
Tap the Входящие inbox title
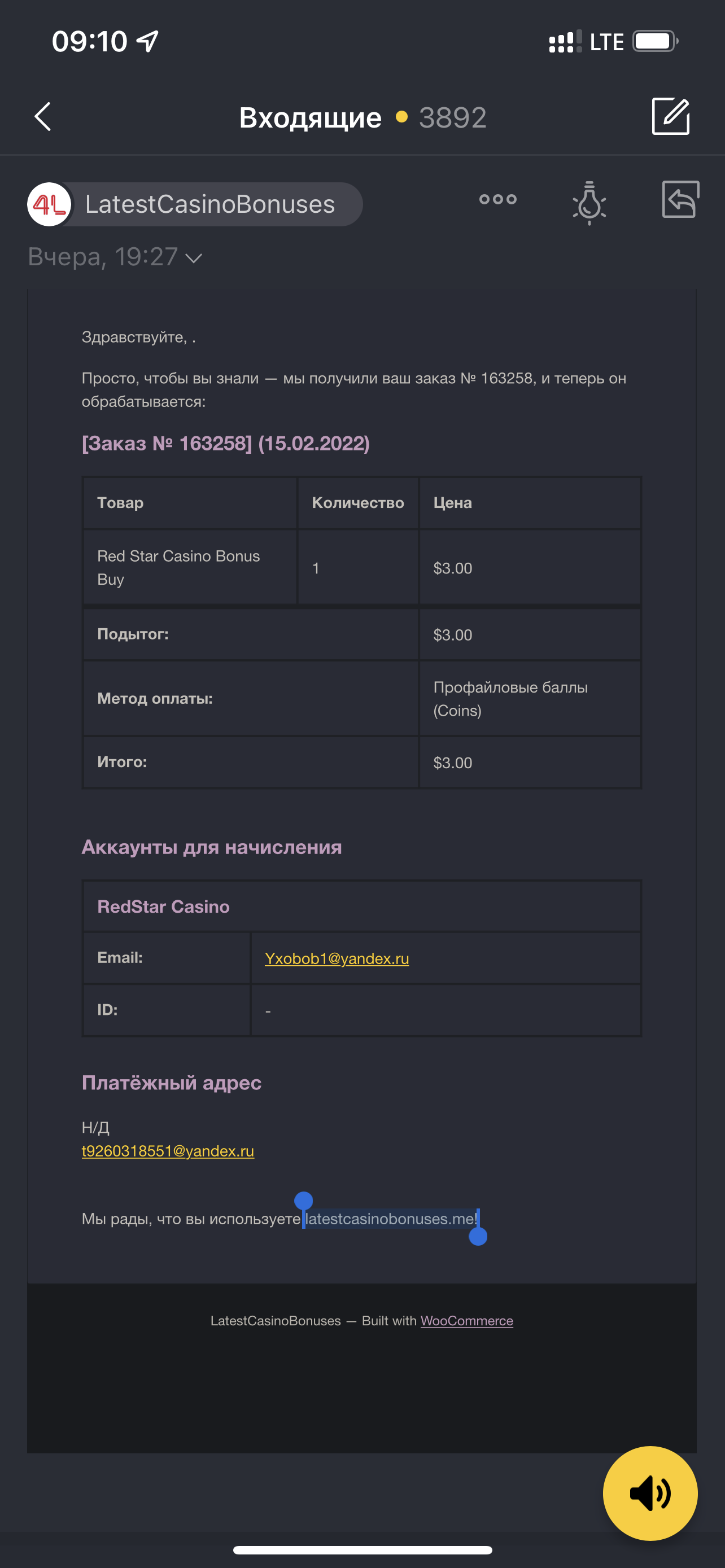tap(310, 117)
